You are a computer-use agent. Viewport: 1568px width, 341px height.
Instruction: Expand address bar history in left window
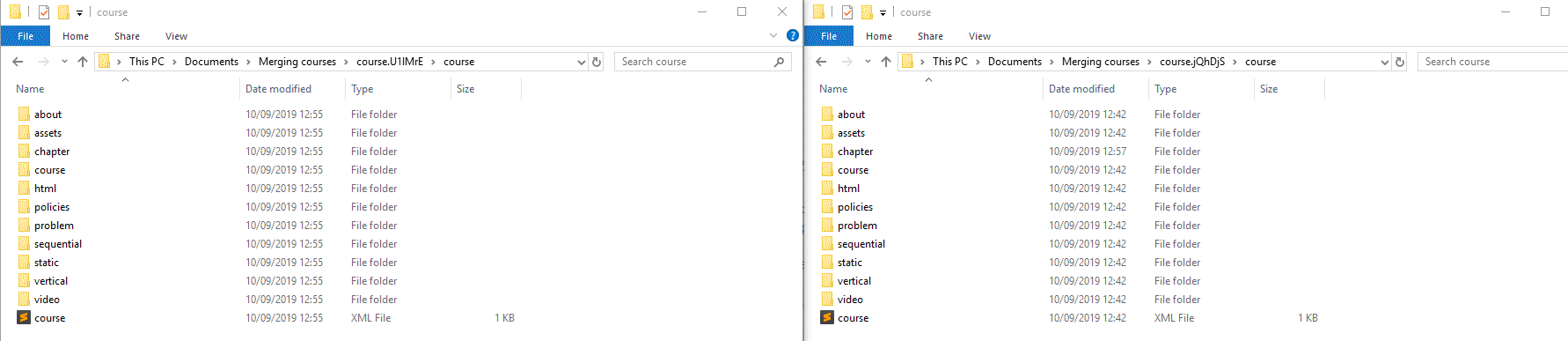(x=581, y=62)
